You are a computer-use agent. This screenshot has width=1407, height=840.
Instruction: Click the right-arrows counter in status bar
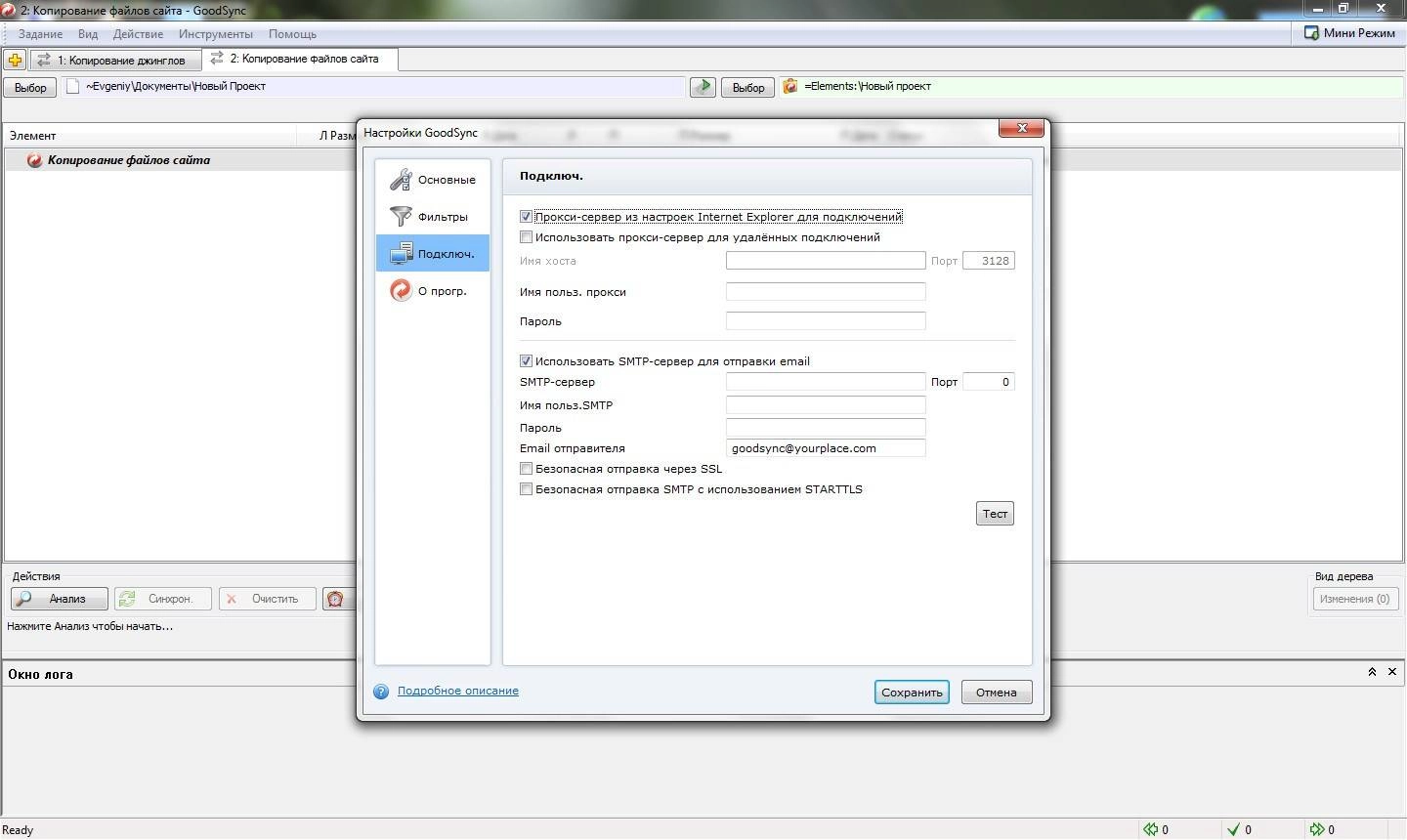[1322, 829]
